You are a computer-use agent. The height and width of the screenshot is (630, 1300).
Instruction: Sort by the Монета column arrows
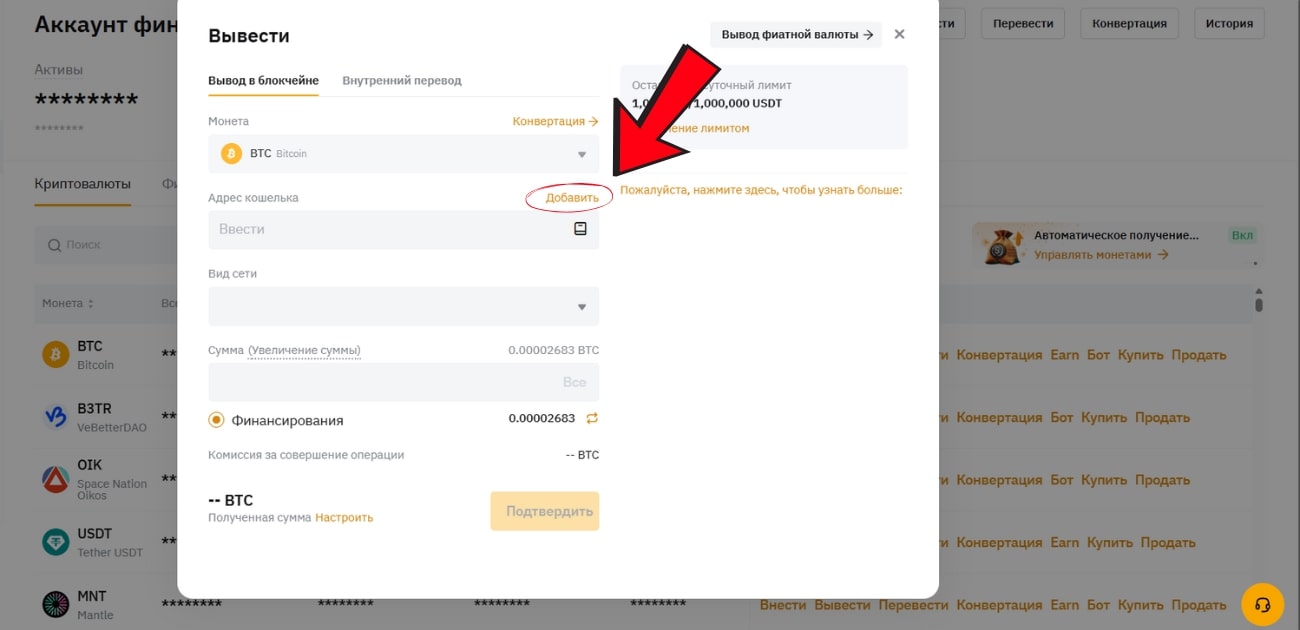click(x=91, y=303)
